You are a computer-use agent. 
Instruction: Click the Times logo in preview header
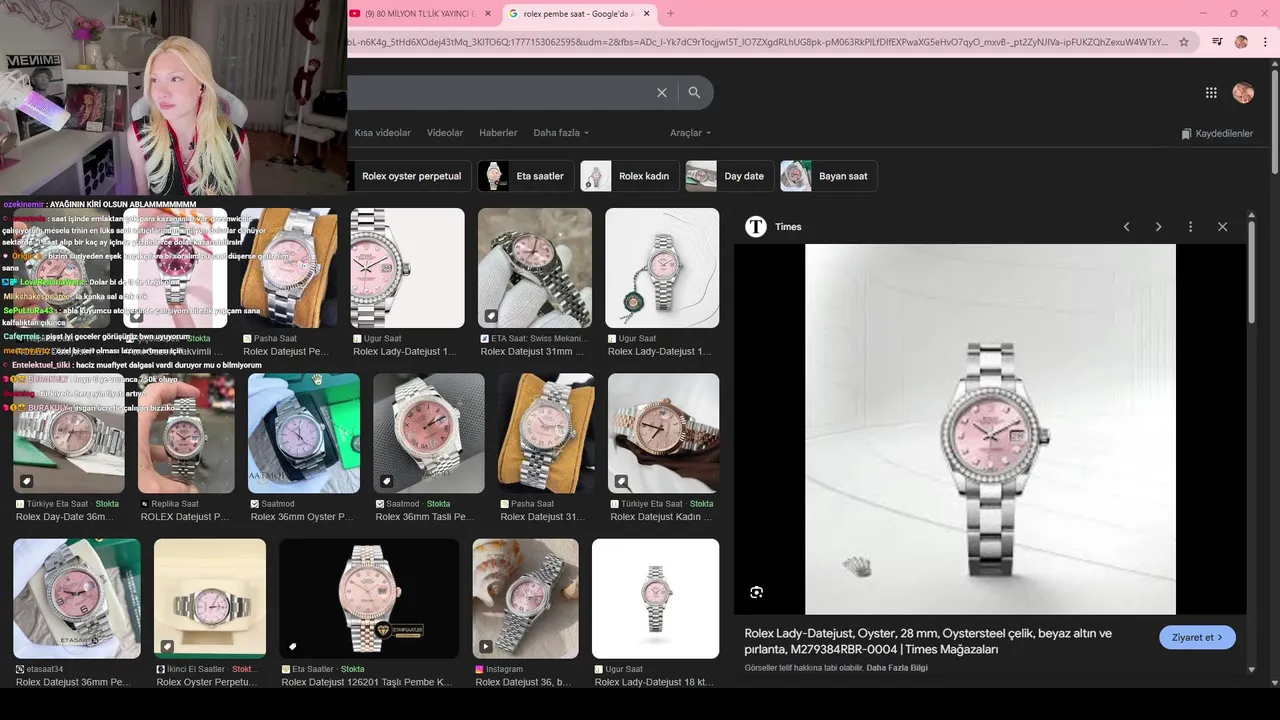point(756,227)
